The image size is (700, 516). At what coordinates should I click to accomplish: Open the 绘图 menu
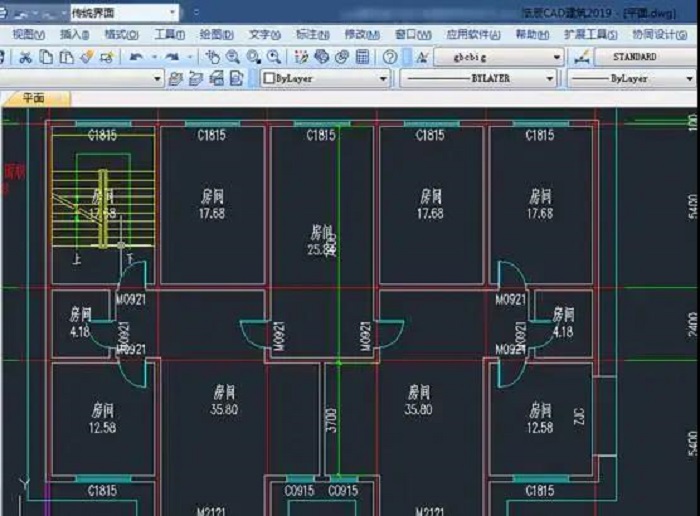point(215,34)
